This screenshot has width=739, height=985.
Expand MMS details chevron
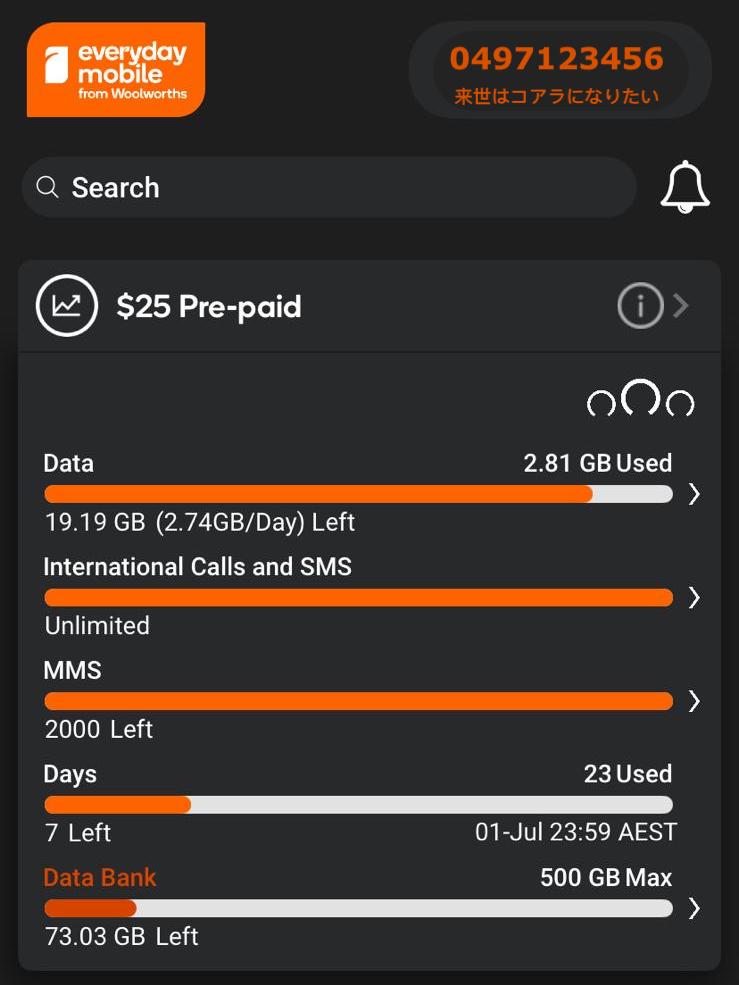click(x=695, y=701)
